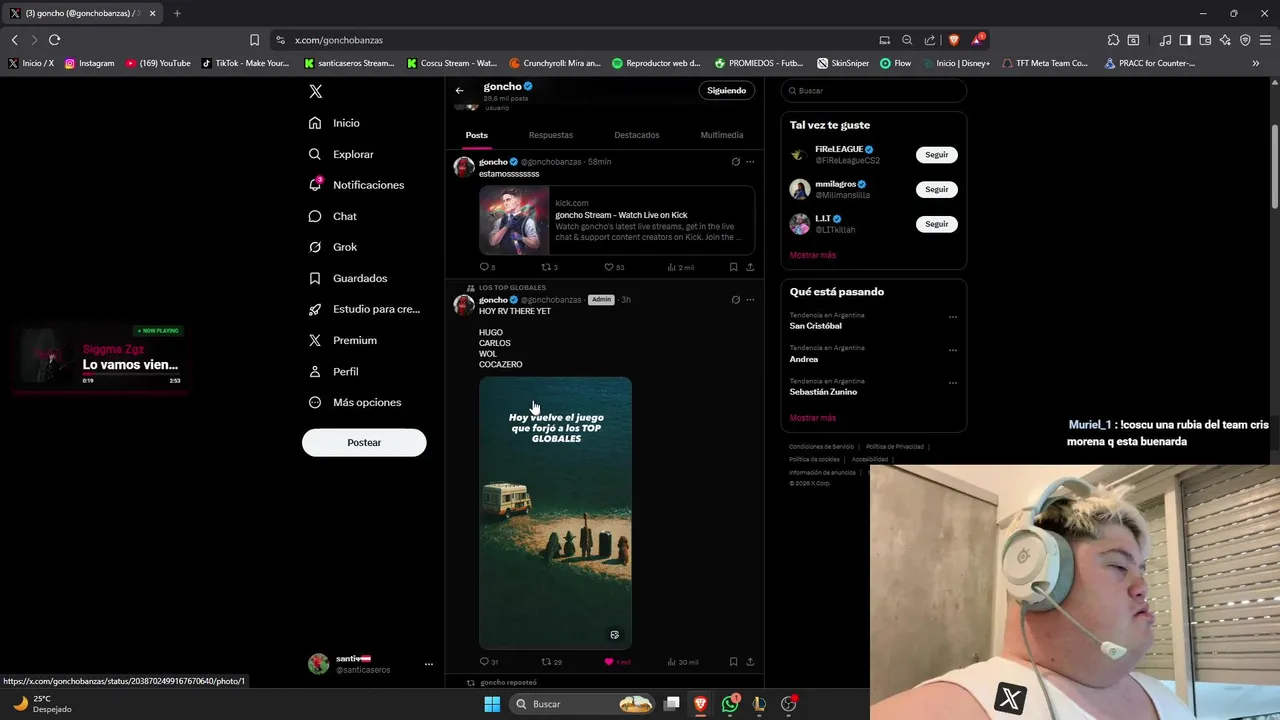Image resolution: width=1280 pixels, height=720 pixels.
Task: Reply to the HOY RV THERE YET post
Action: tap(488, 661)
